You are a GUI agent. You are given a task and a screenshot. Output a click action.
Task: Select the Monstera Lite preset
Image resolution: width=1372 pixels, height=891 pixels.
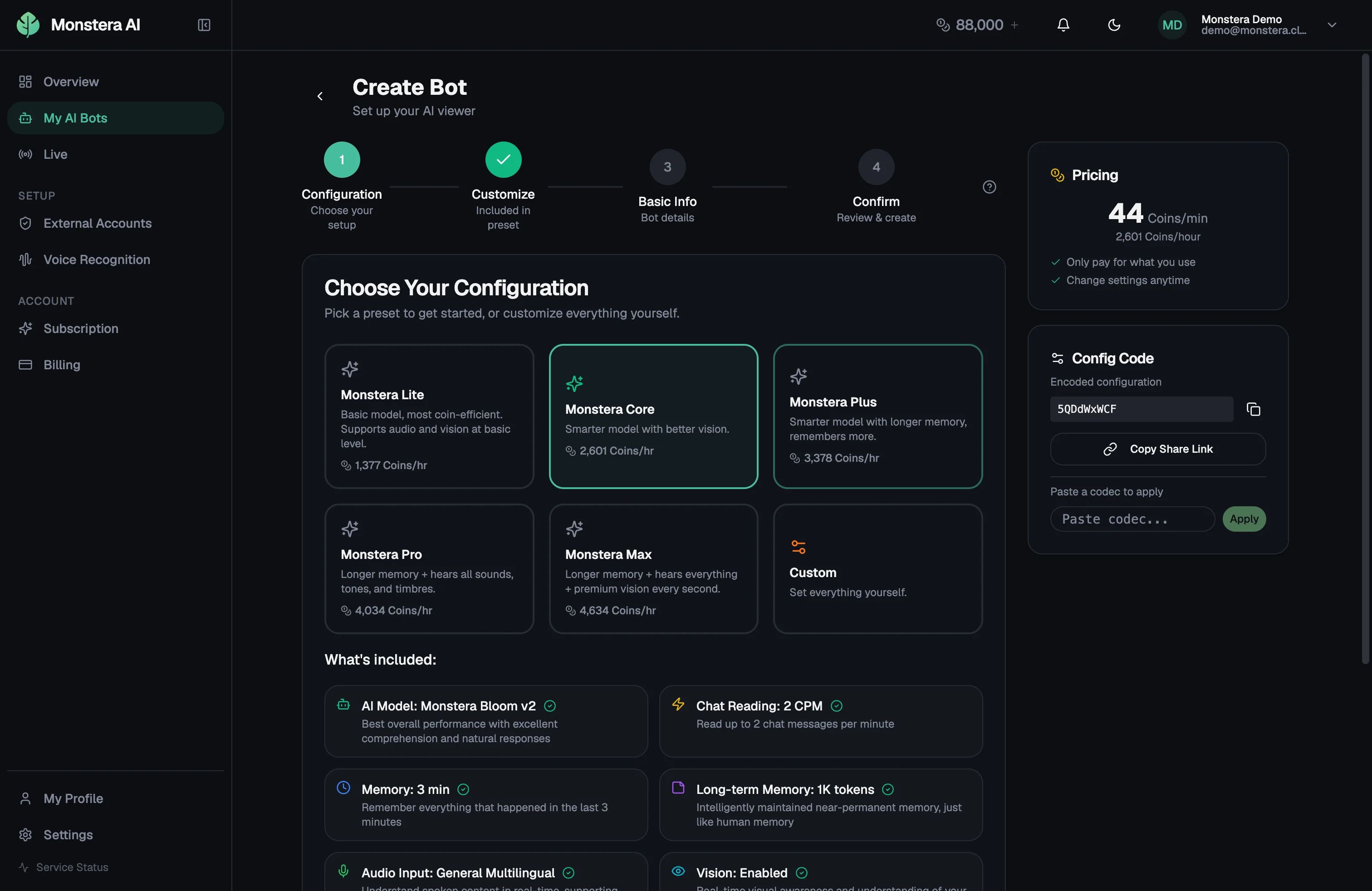pos(429,416)
